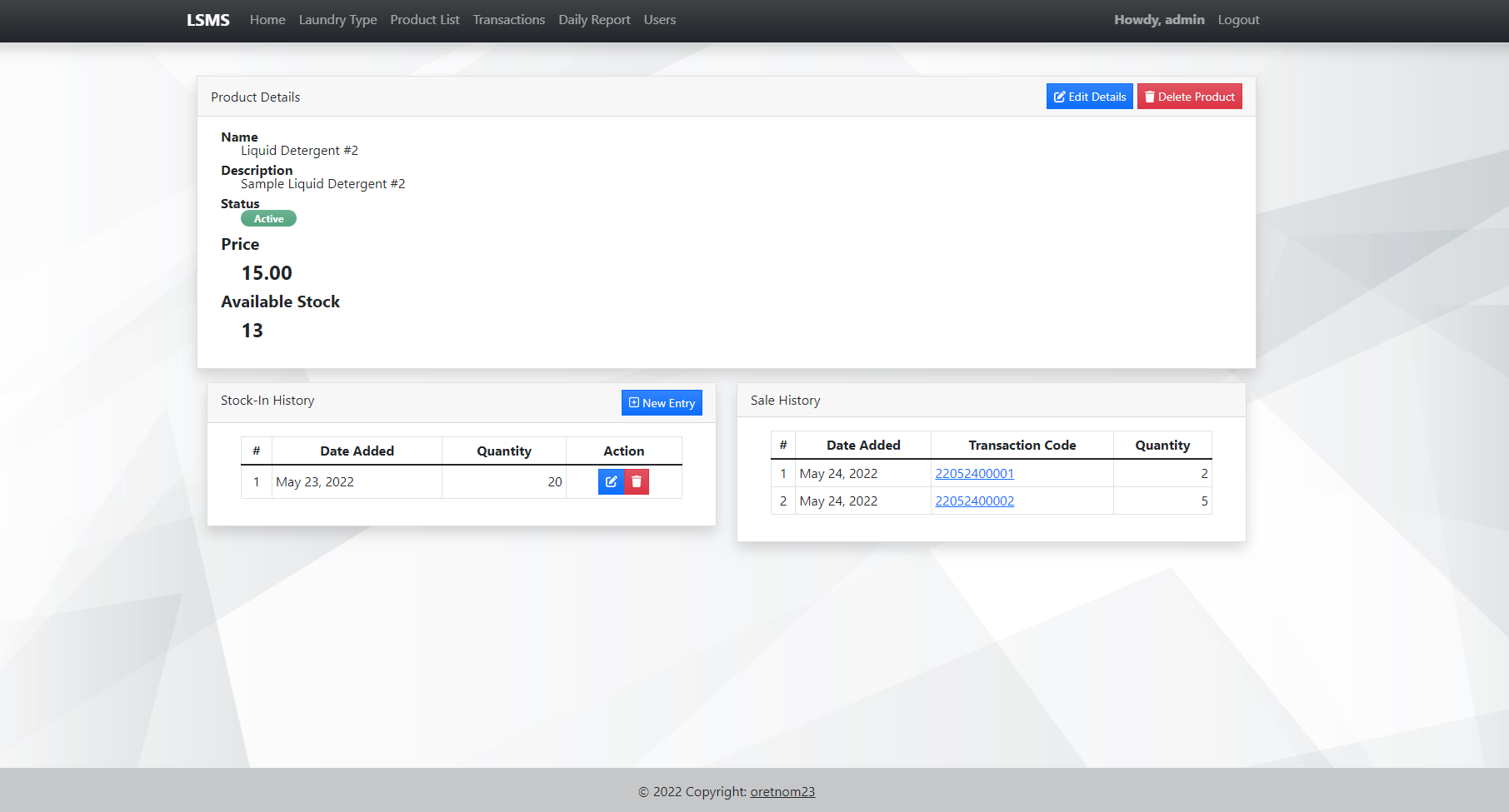Click the Available Stock label
The image size is (1509, 812).
(x=281, y=302)
